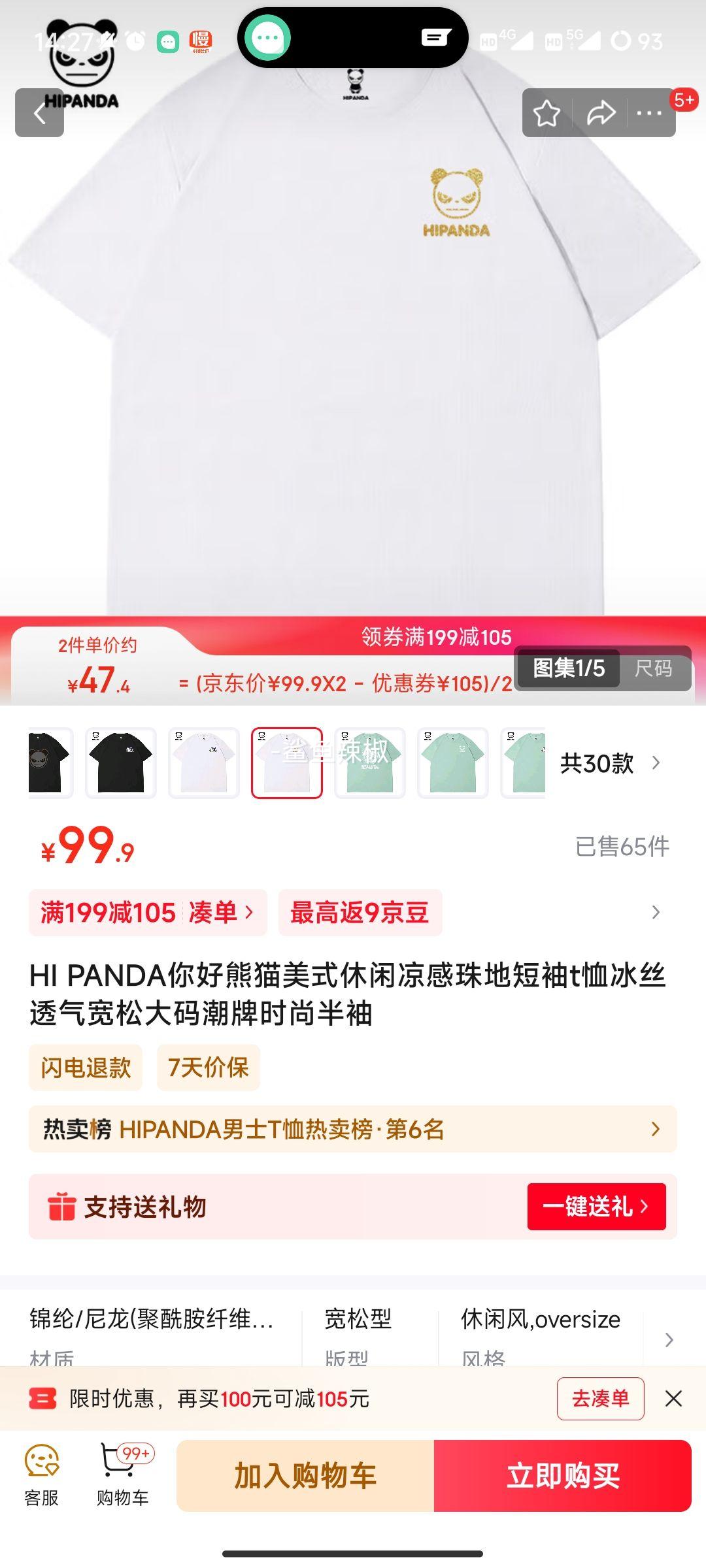Favorite the product with star icon
The height and width of the screenshot is (1568, 706).
point(546,113)
